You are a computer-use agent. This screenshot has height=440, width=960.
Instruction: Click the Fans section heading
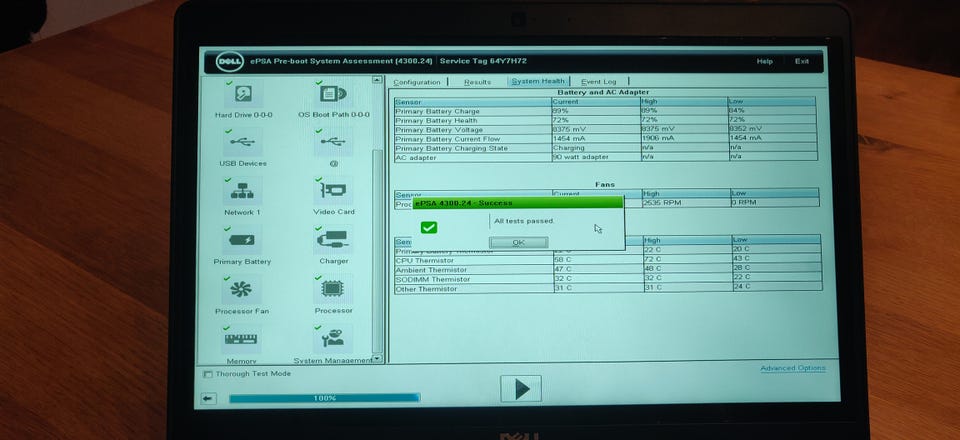(x=604, y=184)
